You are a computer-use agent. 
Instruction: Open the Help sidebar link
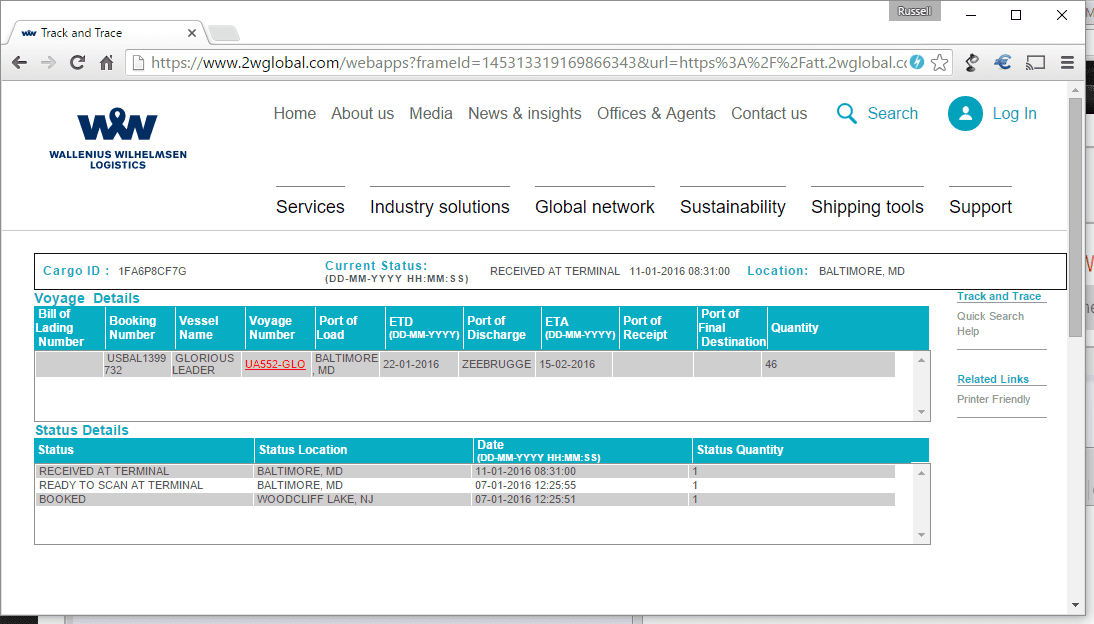[968, 332]
